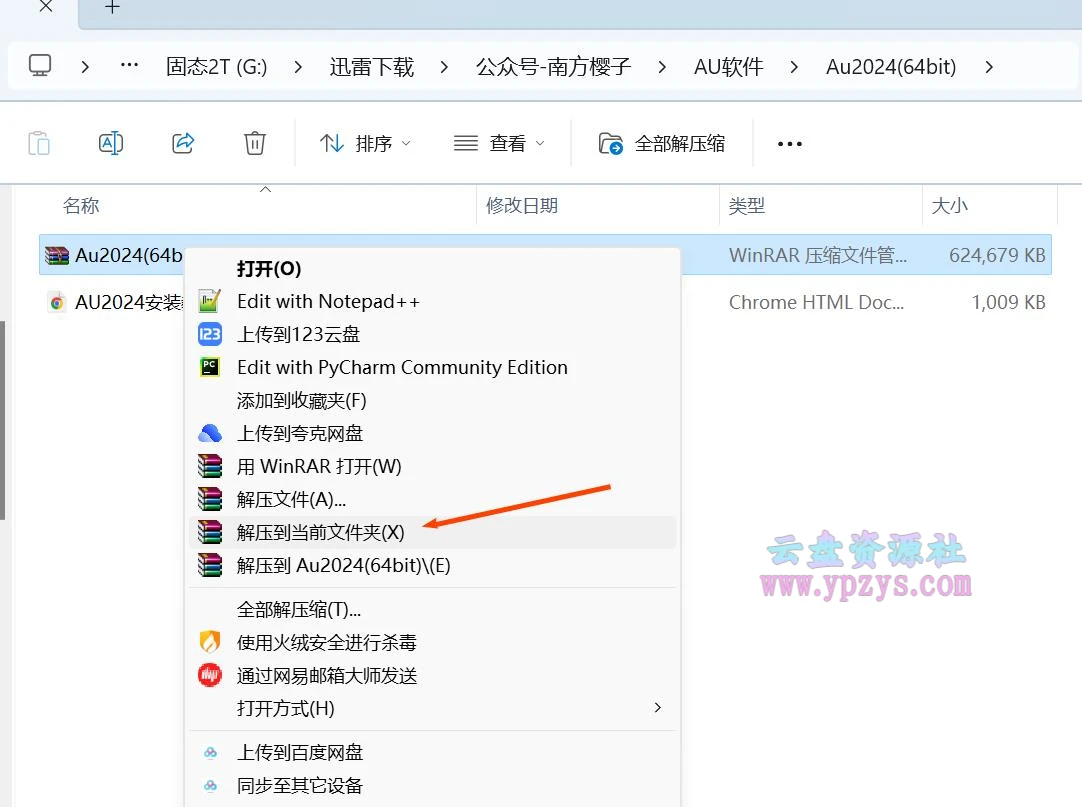Image resolution: width=1082 pixels, height=807 pixels.
Task: Open new tab with plus button
Action: pos(113,8)
